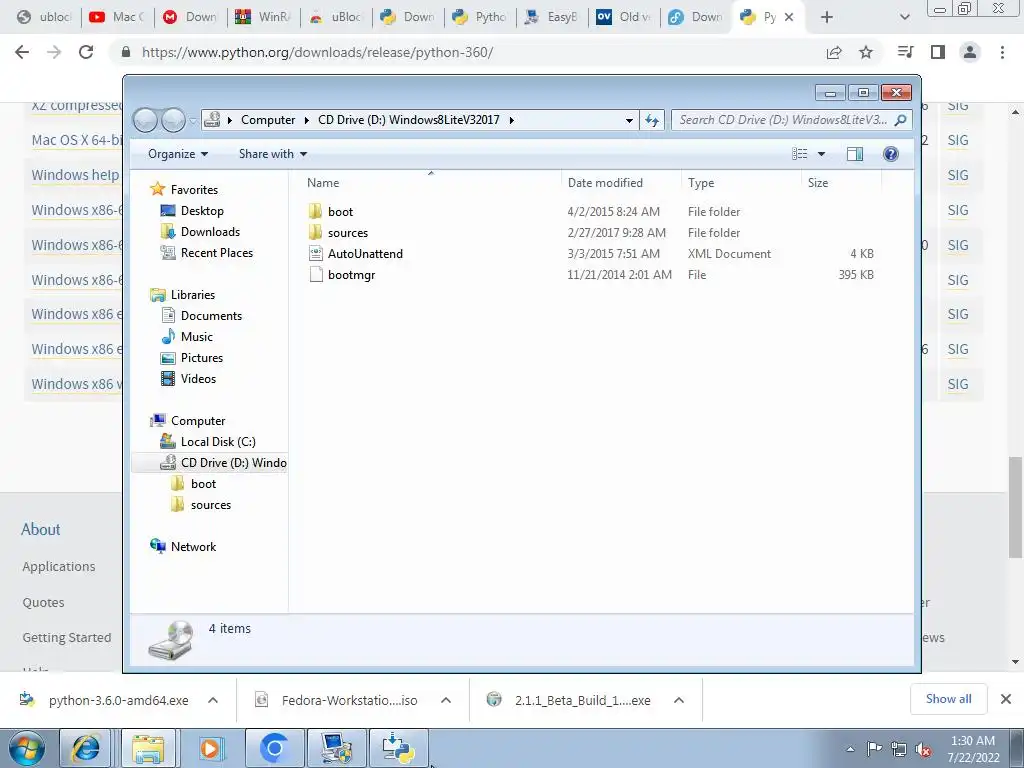Open Applications link in About section

59,567
